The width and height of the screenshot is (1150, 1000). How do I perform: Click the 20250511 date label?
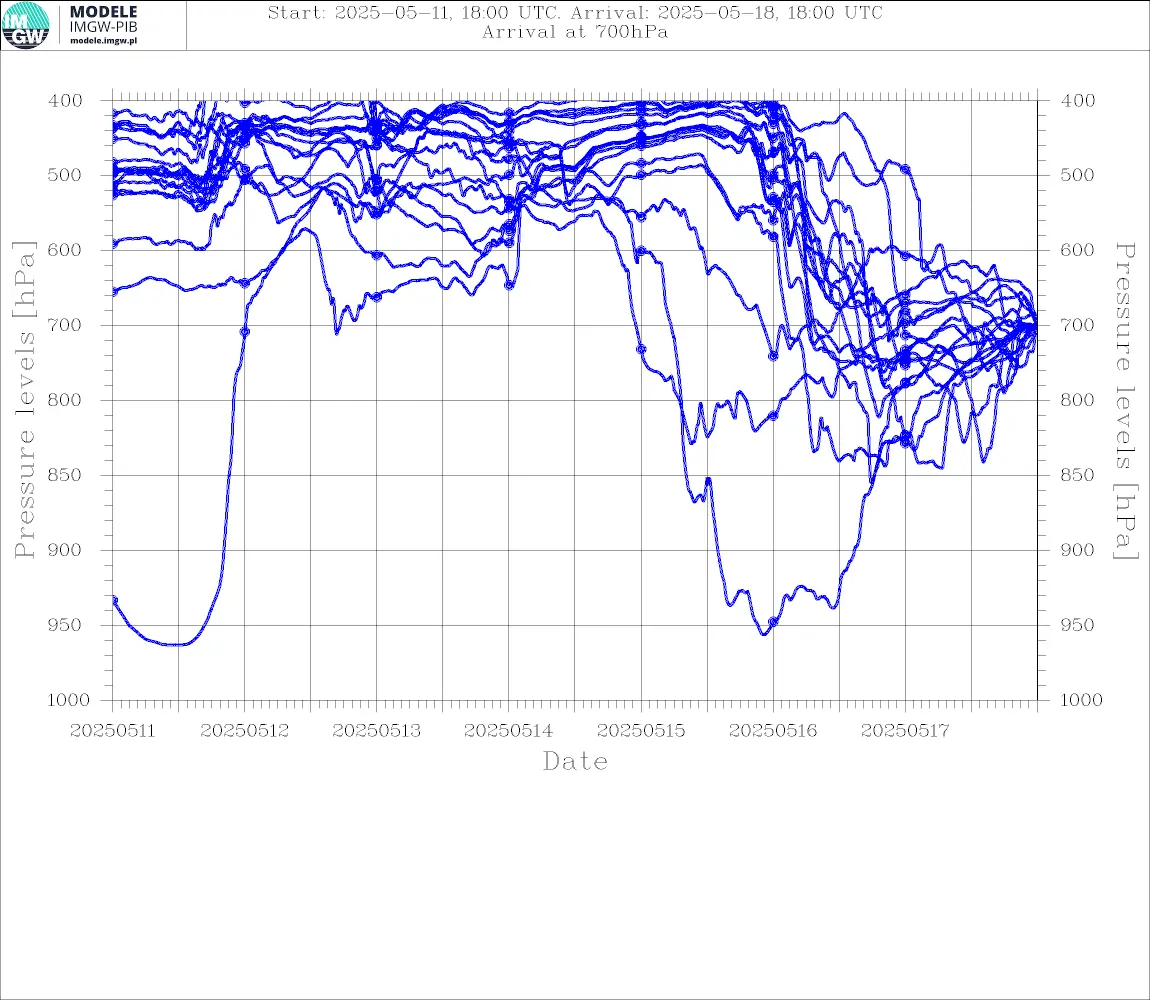(112, 731)
